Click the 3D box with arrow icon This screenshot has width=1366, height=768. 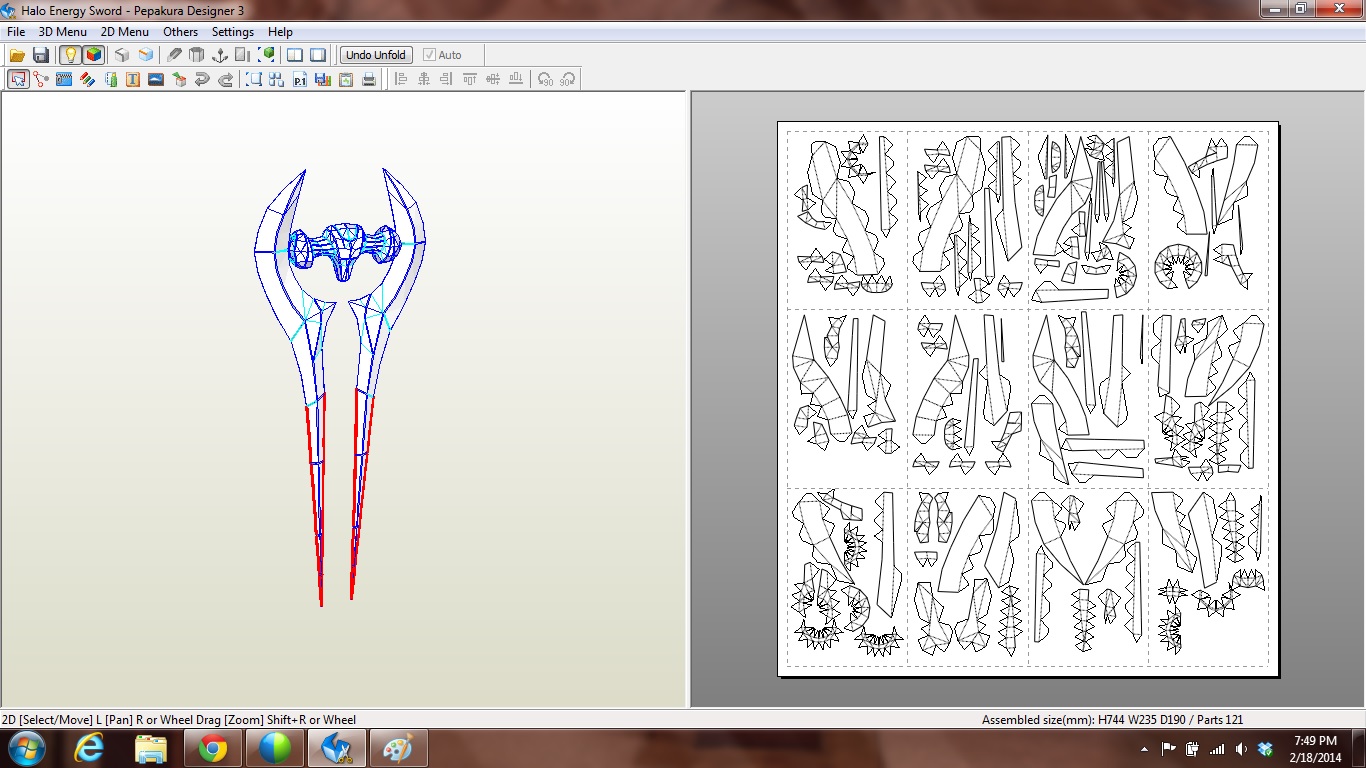(179, 79)
